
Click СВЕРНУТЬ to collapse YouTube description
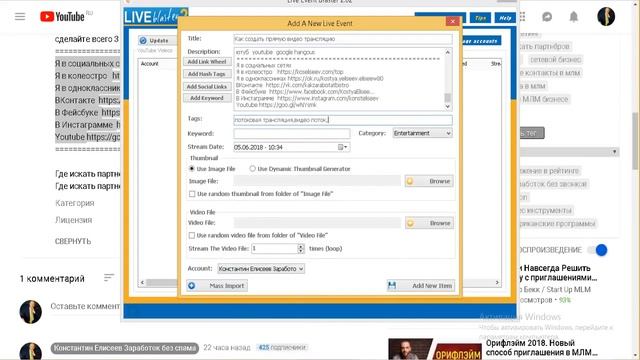73,241
